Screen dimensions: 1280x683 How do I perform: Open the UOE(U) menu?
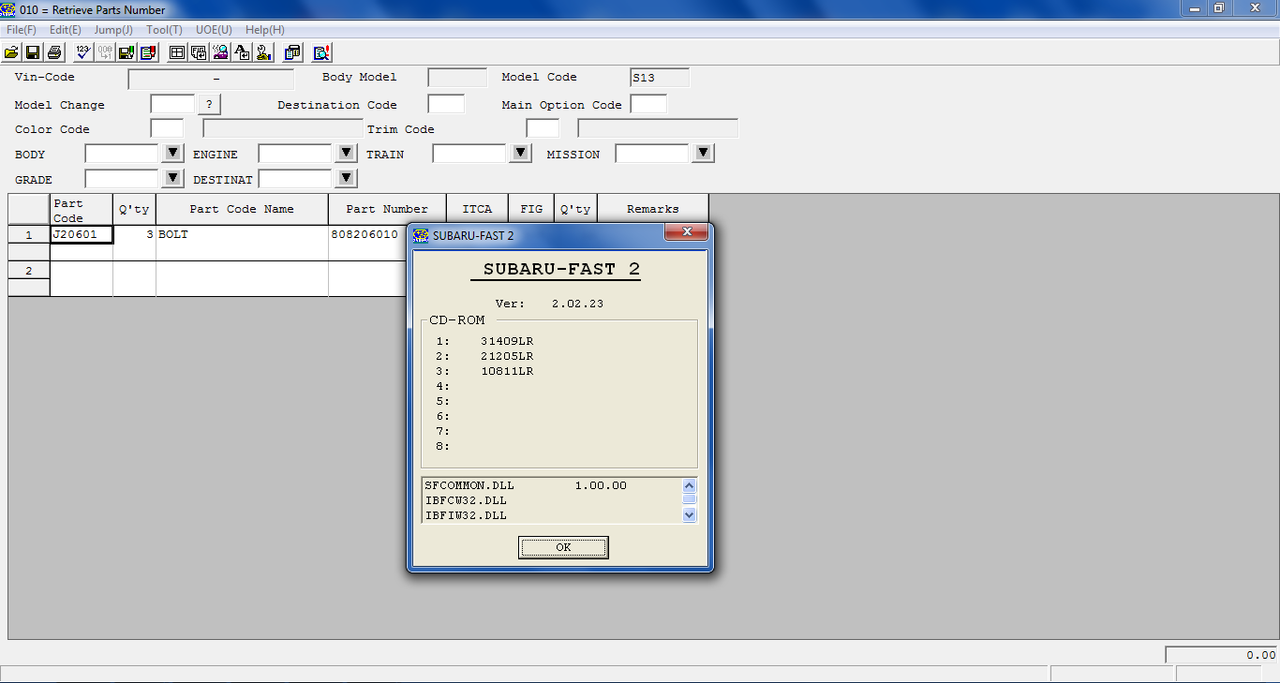(x=214, y=30)
